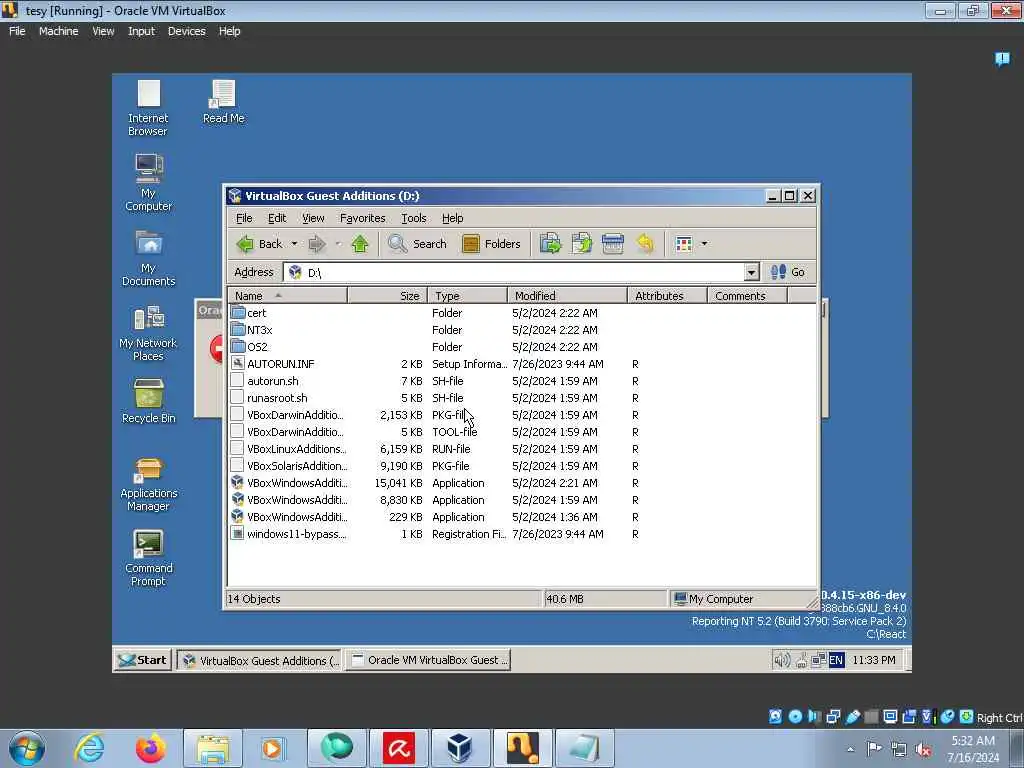Viewport: 1024px width, 768px height.
Task: Click the Forward arrow toolbar icon
Action: pyautogui.click(x=317, y=244)
